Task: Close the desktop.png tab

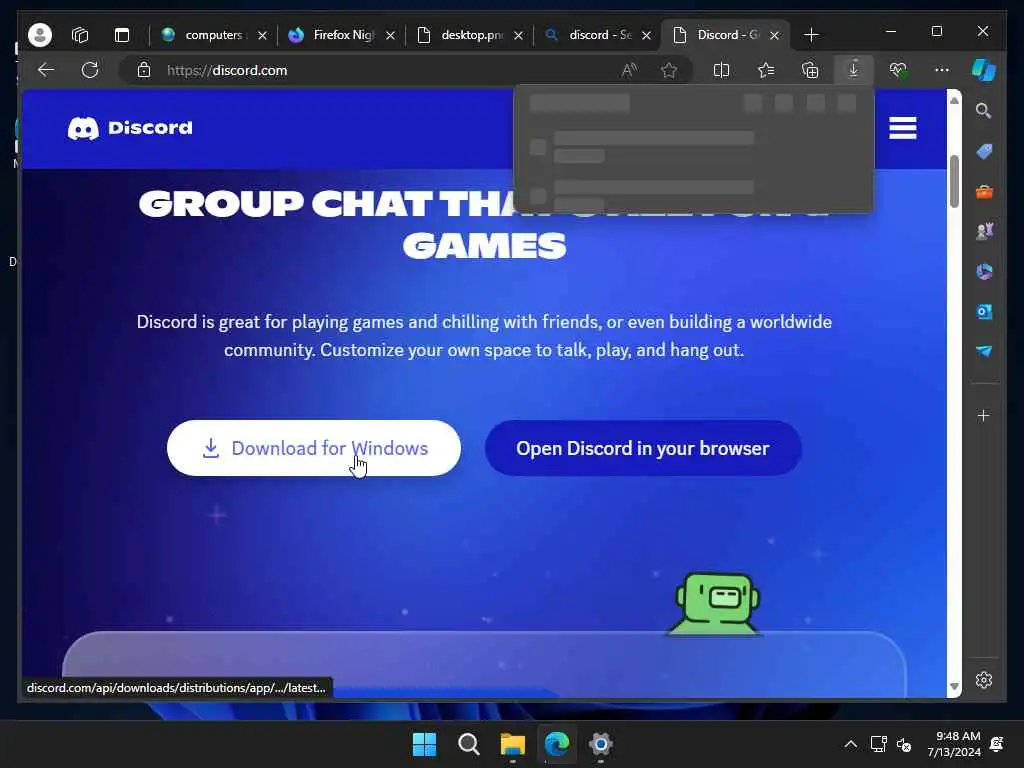Action: point(519,35)
